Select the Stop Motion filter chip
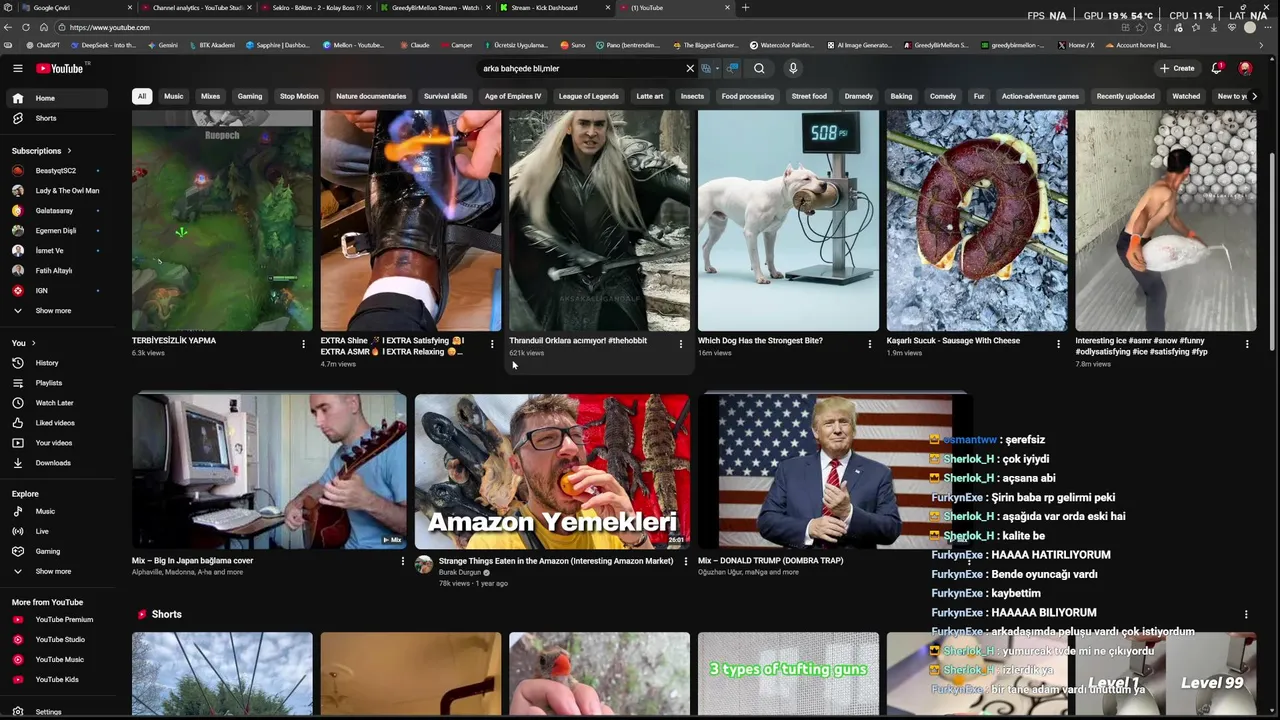The height and width of the screenshot is (720, 1280). point(299,96)
